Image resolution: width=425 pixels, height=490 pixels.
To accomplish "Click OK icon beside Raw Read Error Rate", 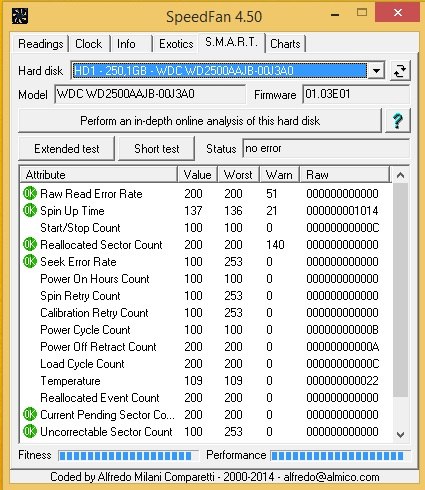I will 30,193.
